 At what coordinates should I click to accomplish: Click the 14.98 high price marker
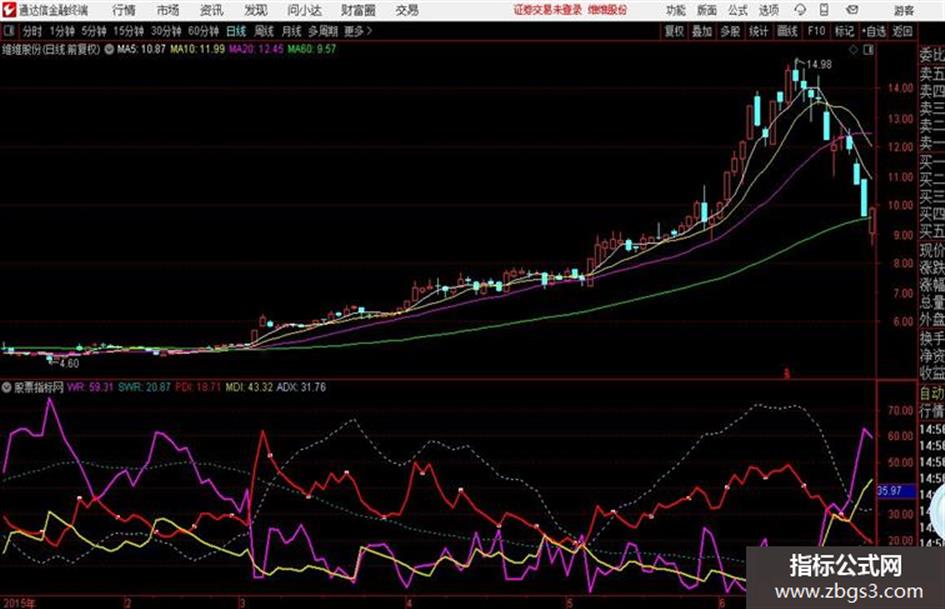pos(820,65)
